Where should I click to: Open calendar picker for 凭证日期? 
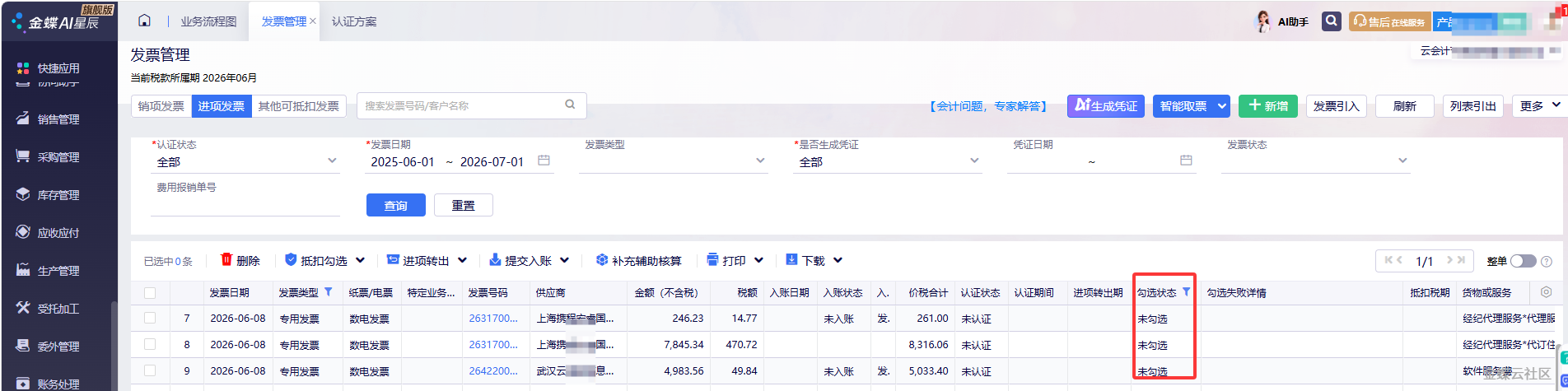[1186, 161]
